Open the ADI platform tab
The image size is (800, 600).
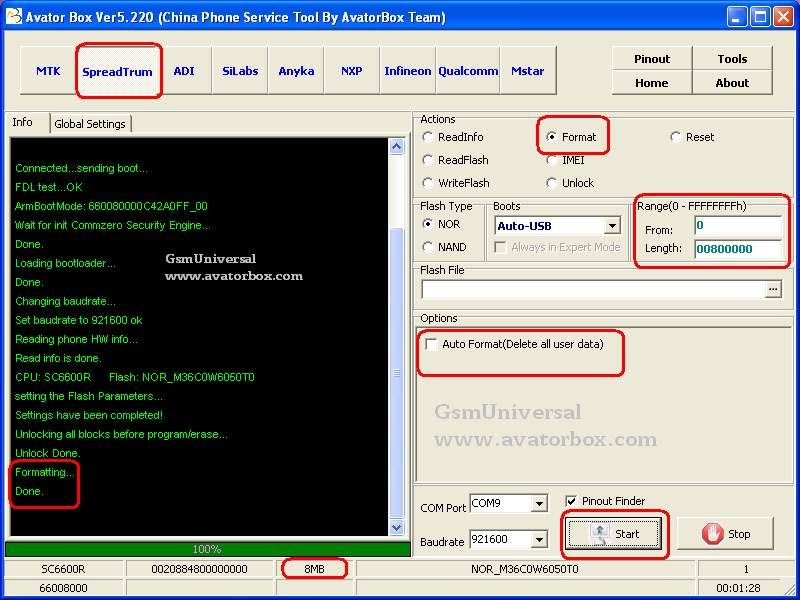coord(184,71)
